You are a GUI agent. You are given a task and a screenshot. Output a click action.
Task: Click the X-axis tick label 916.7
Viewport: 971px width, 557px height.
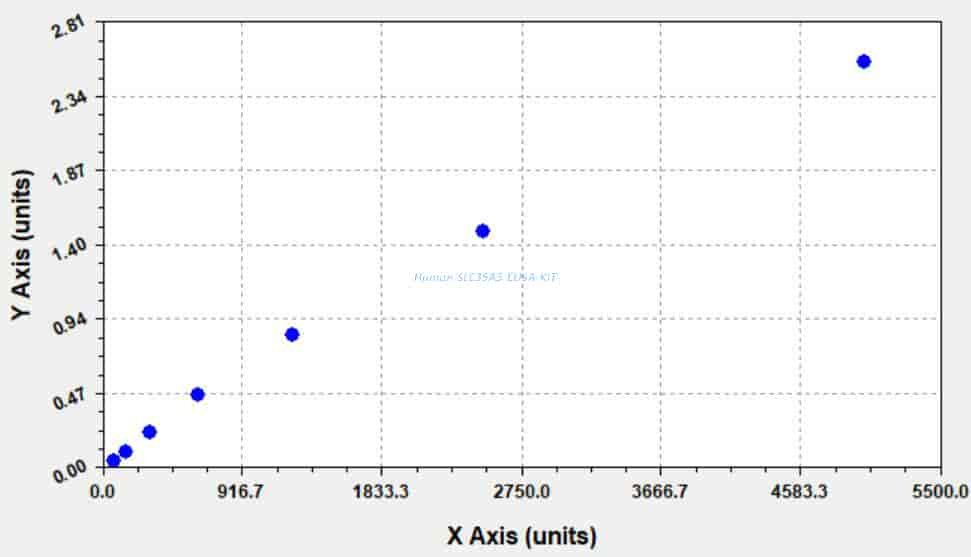242,492
